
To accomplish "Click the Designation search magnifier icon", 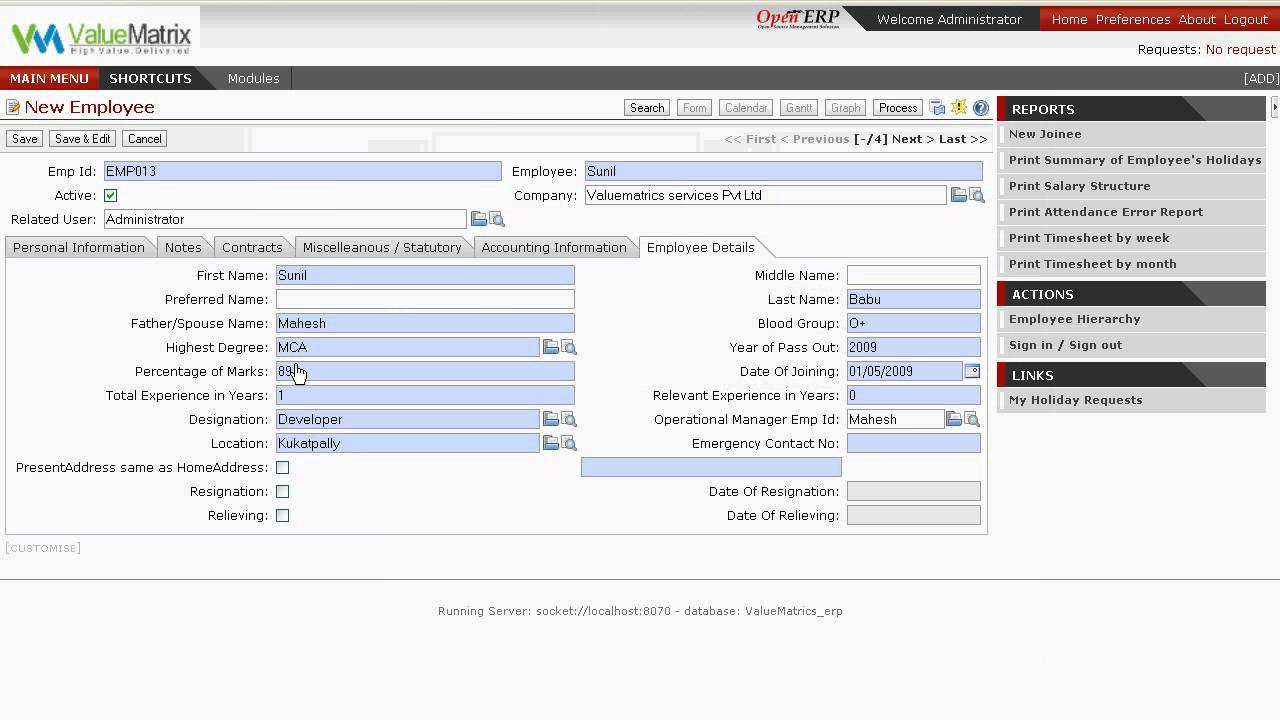I will click(x=569, y=419).
